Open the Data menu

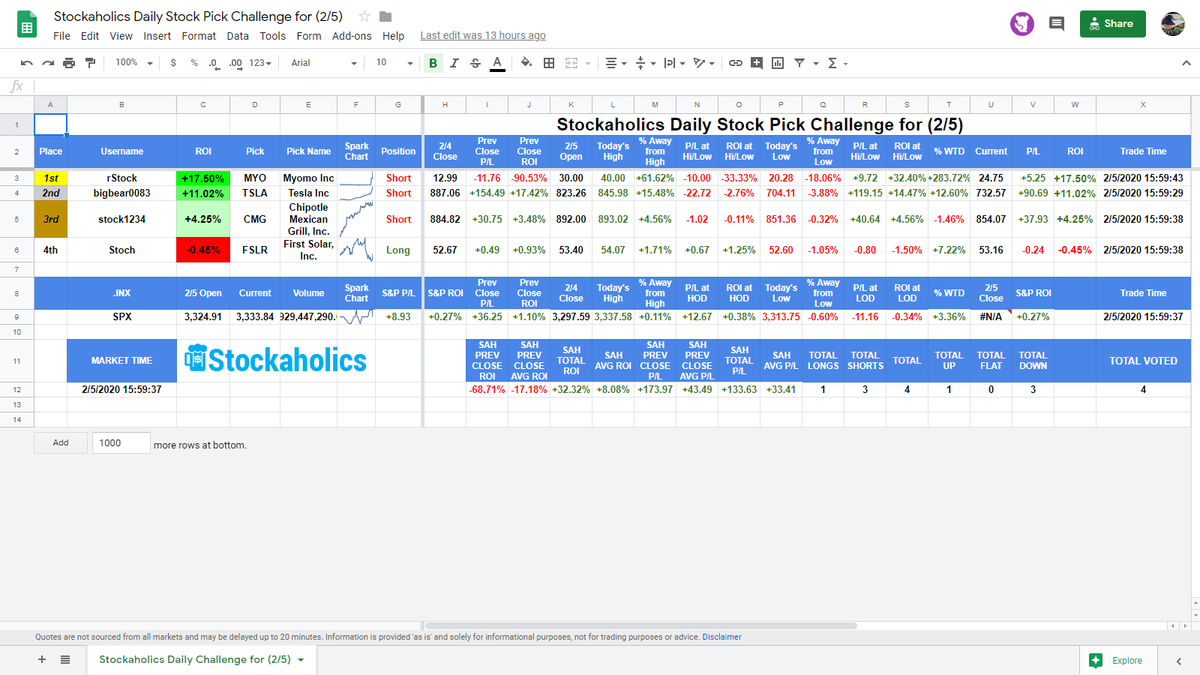tap(238, 36)
